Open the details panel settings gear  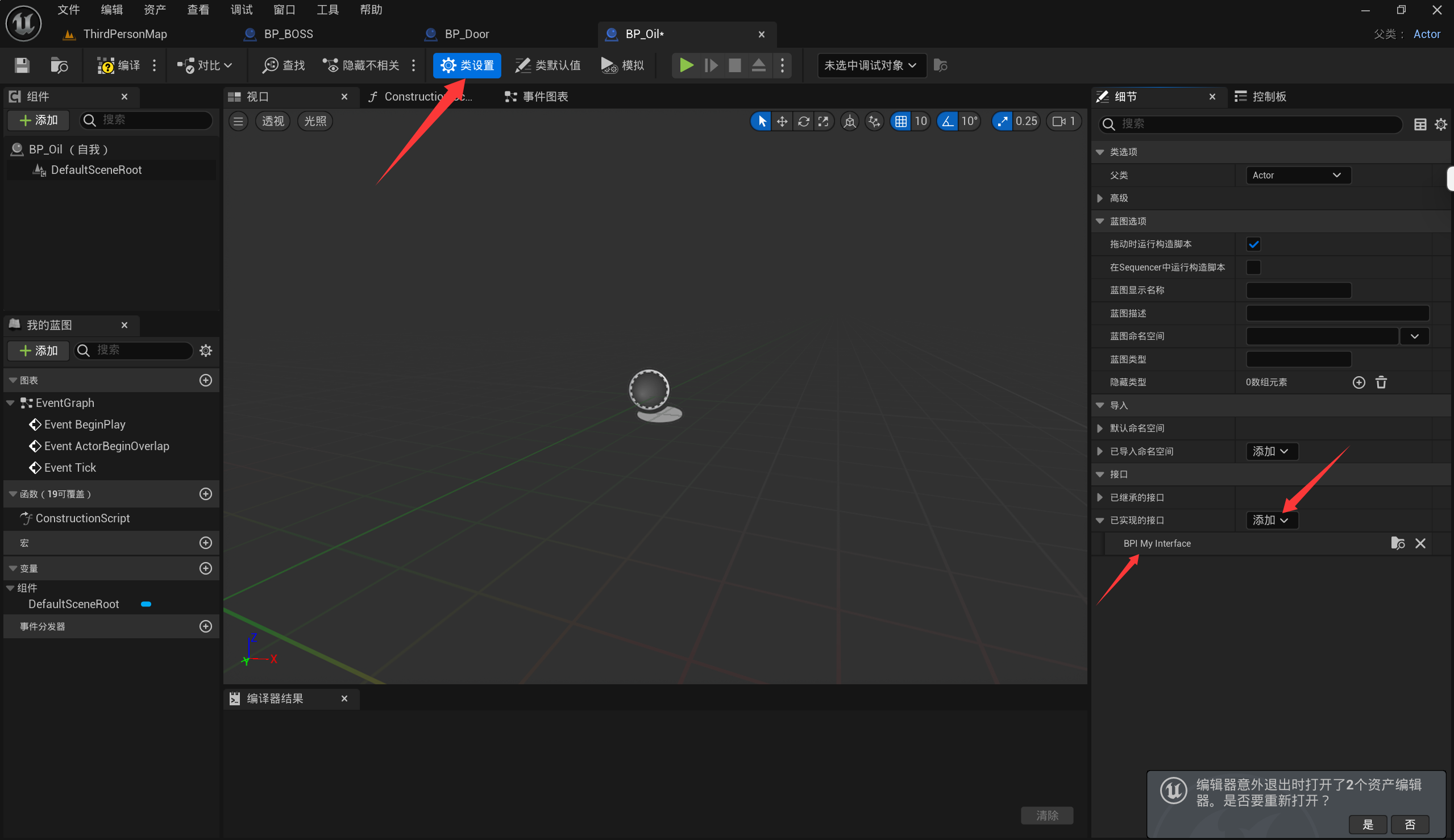1440,124
